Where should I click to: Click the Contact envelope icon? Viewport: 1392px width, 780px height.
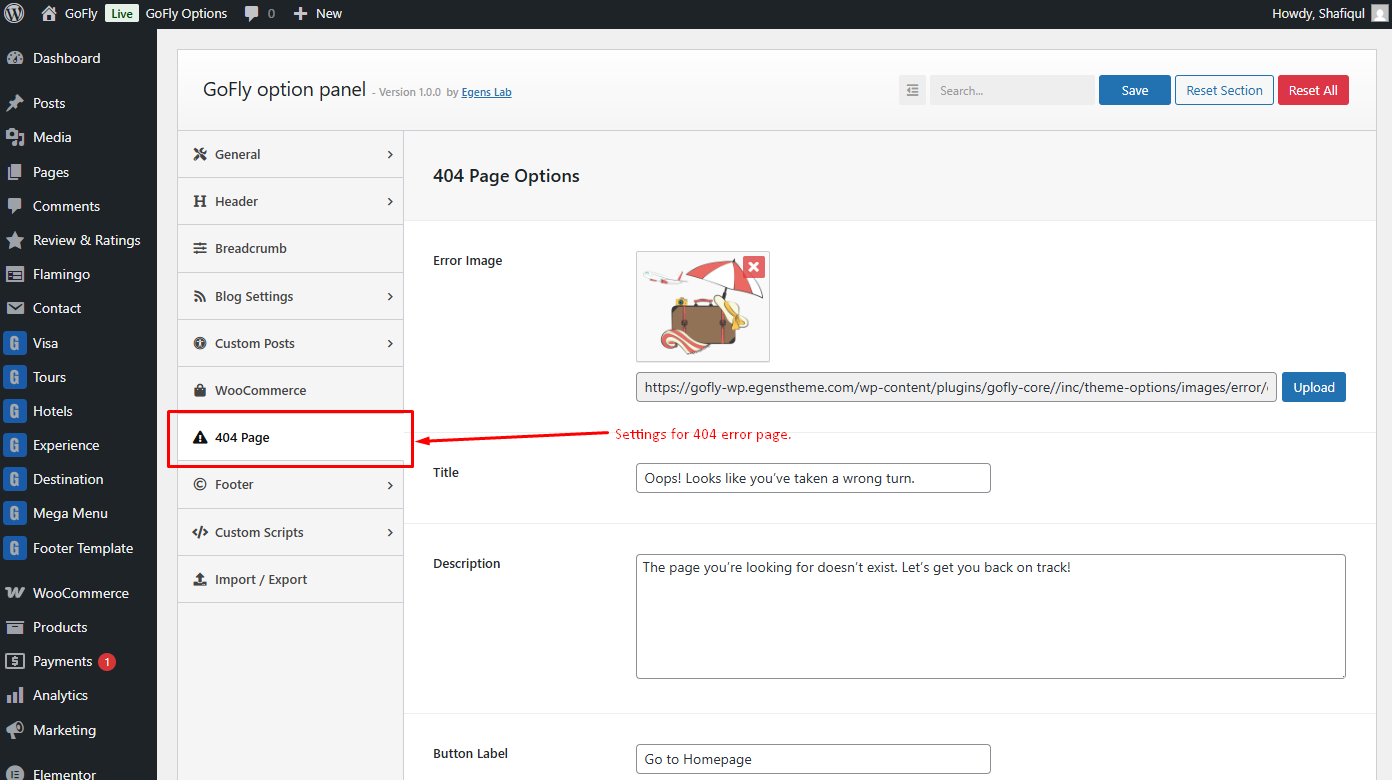(x=15, y=308)
